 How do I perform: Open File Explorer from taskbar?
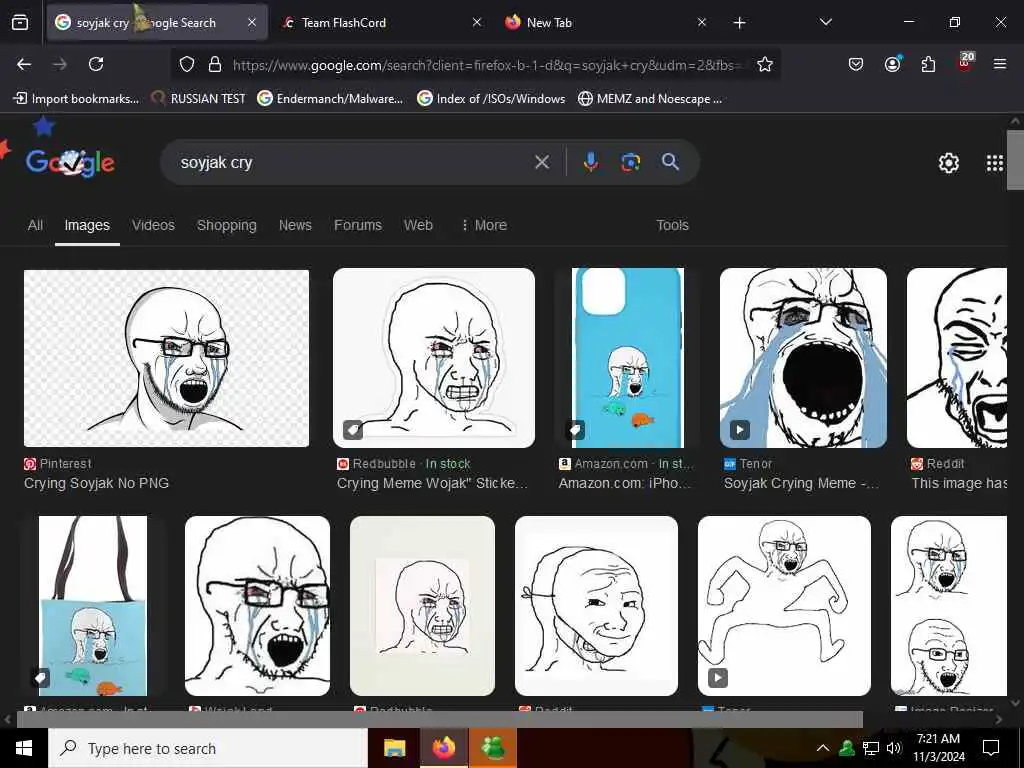click(x=394, y=748)
